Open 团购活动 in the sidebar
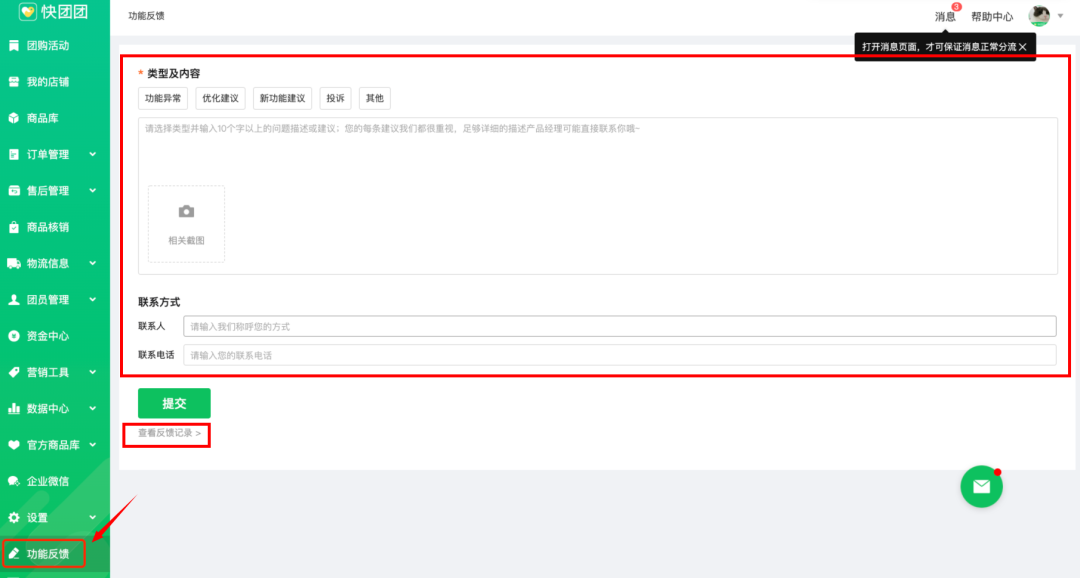This screenshot has height=578, width=1080. (x=47, y=46)
